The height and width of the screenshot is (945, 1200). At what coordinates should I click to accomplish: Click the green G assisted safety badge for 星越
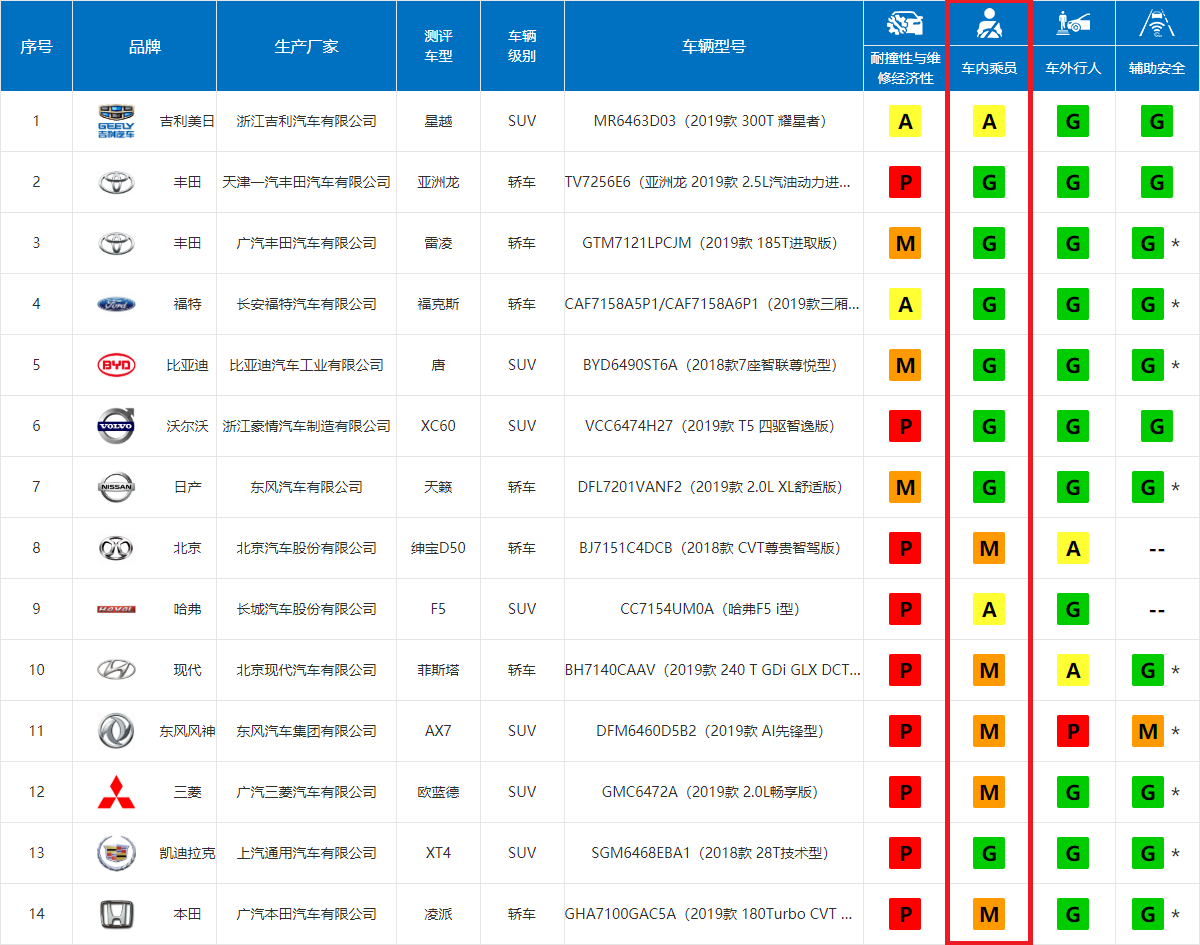pos(1157,122)
